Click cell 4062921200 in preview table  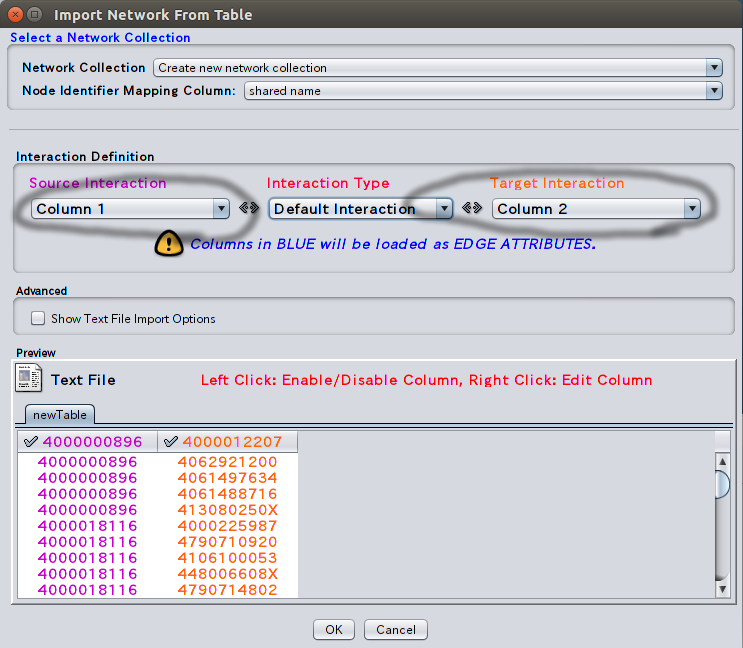tap(227, 462)
